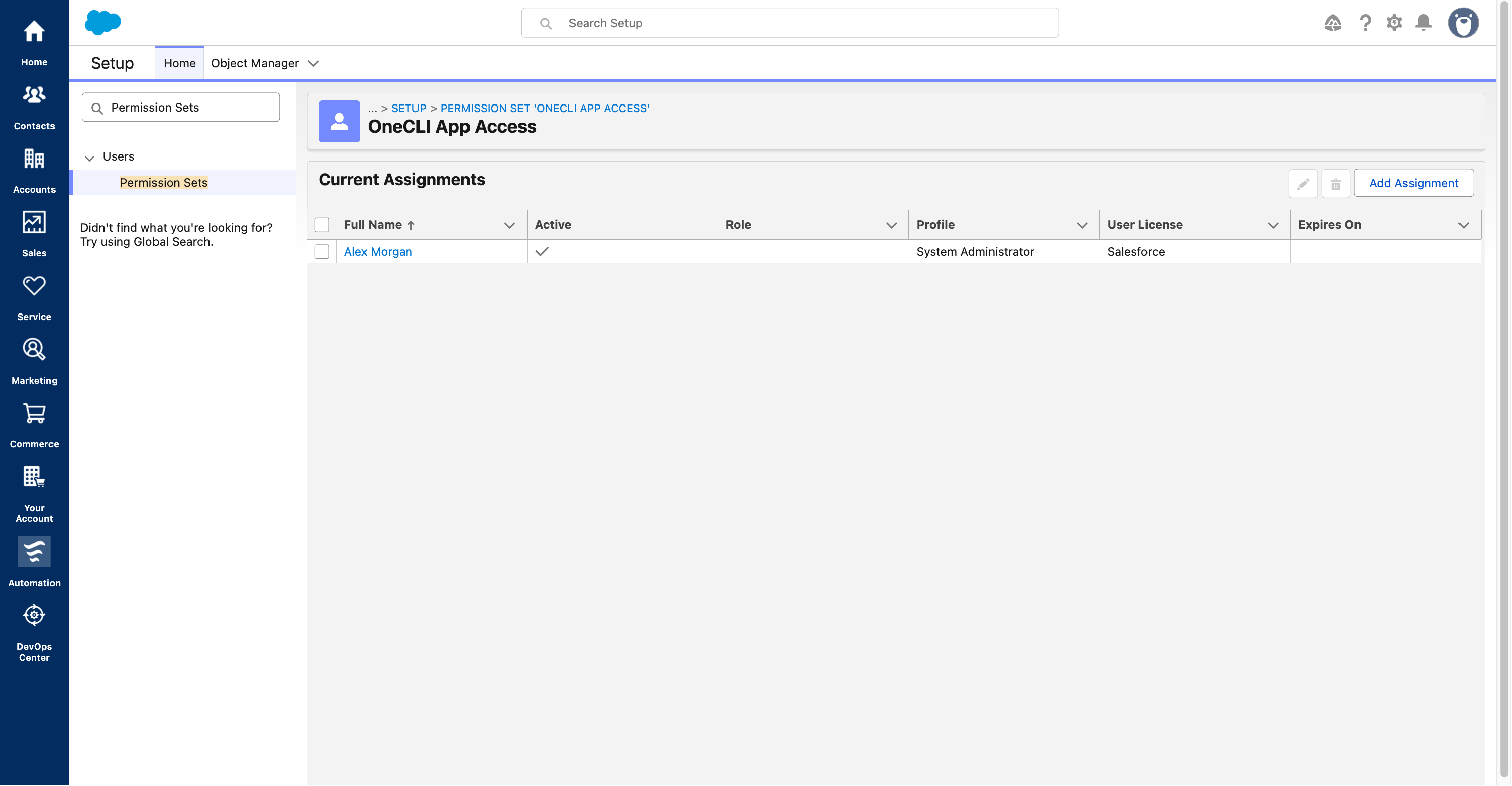Open the Profile column dropdown
Image resolution: width=1512 pixels, height=786 pixels.
coord(1082,225)
